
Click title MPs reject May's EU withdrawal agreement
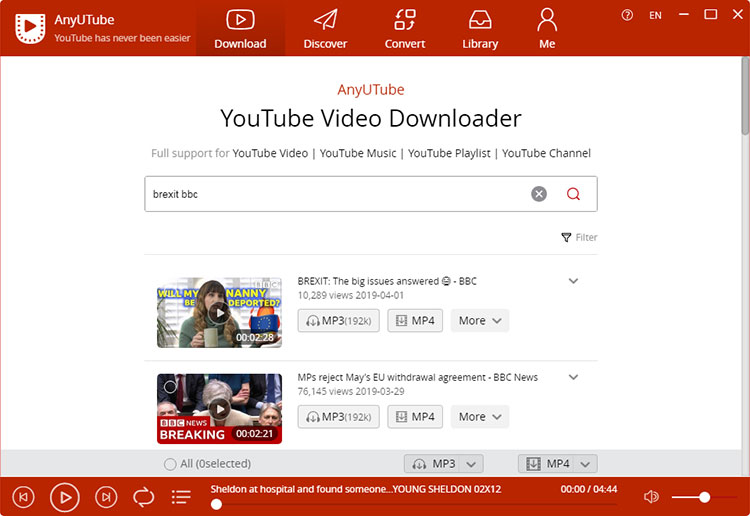418,377
